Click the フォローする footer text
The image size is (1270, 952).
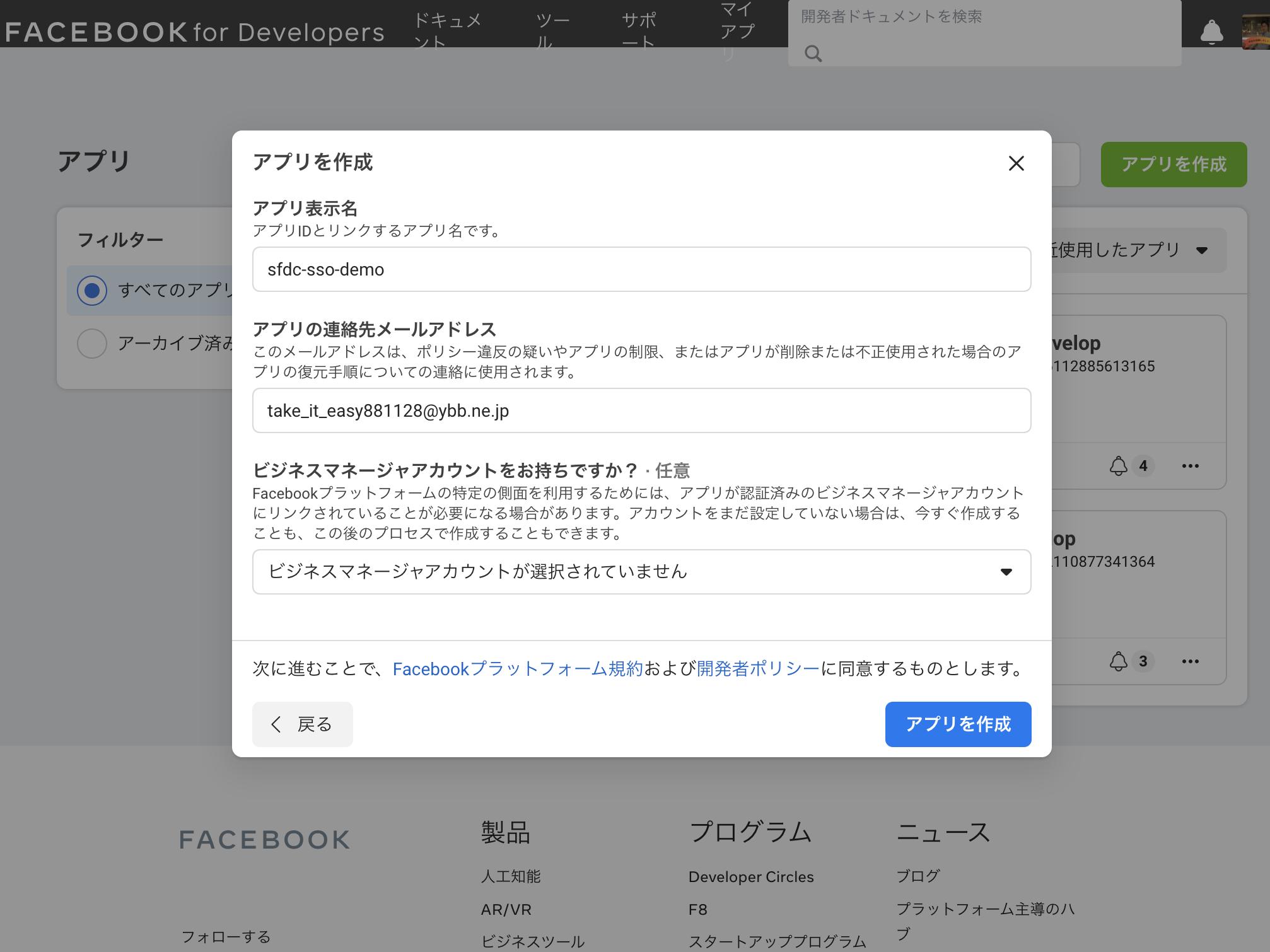[226, 937]
